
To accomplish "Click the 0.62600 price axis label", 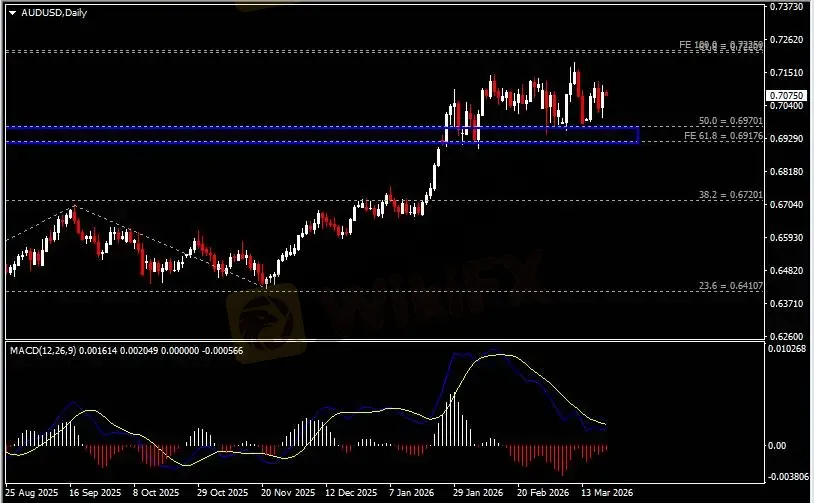I will 786,336.
